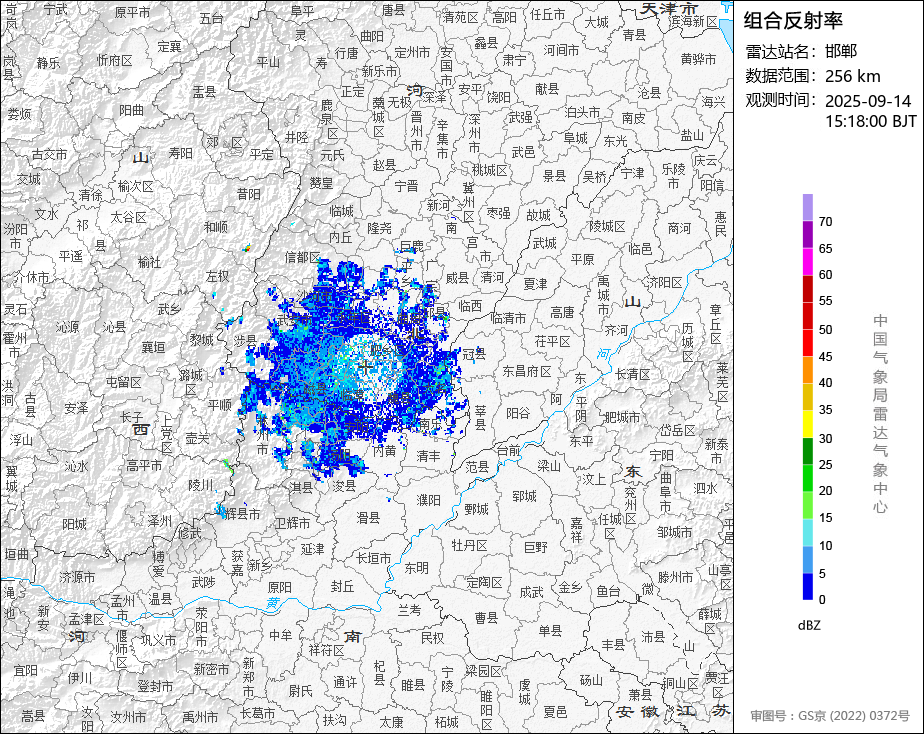This screenshot has height=734, width=924.
Task: Click the 256 km data range value
Action: pos(853,76)
